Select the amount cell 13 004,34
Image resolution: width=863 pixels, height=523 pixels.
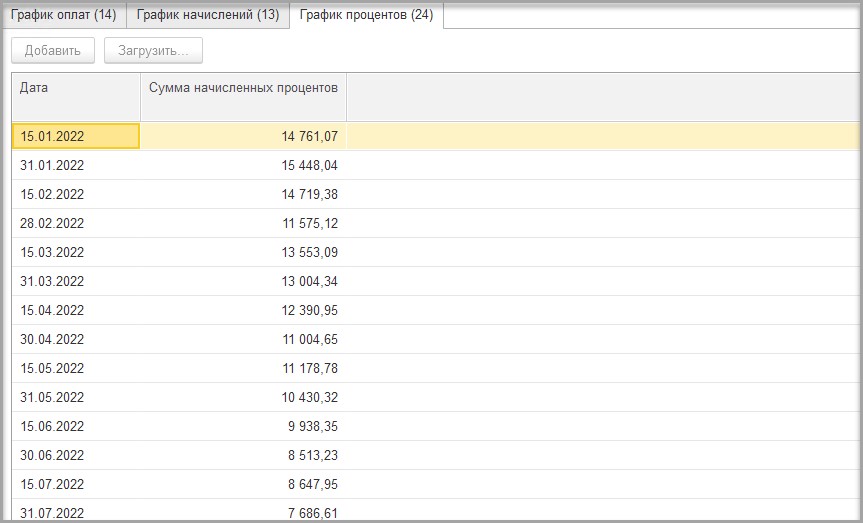point(243,281)
